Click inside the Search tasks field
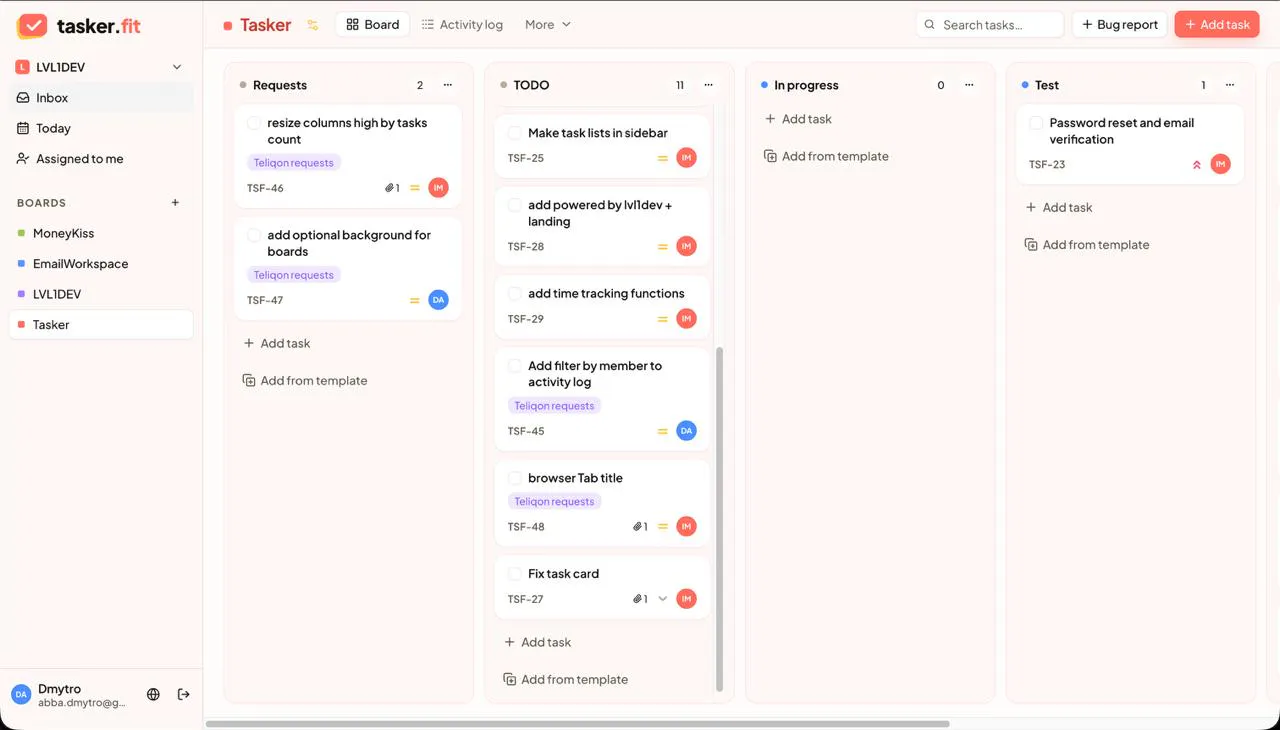Viewport: 1280px width, 730px height. pos(990,25)
